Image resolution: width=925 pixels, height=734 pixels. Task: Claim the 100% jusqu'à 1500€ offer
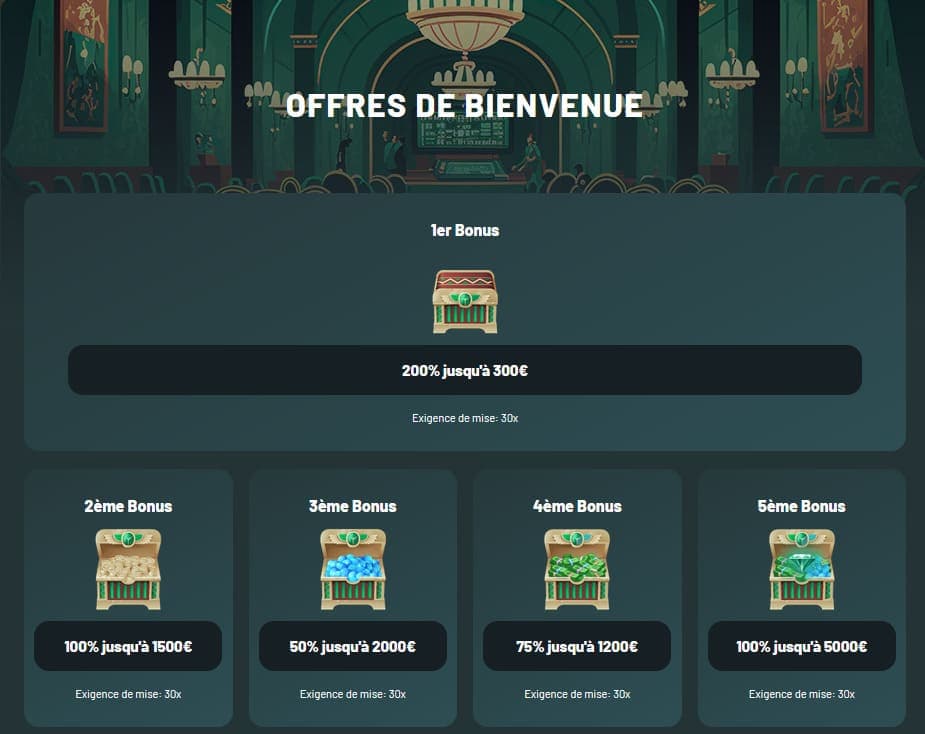pyautogui.click(x=128, y=645)
